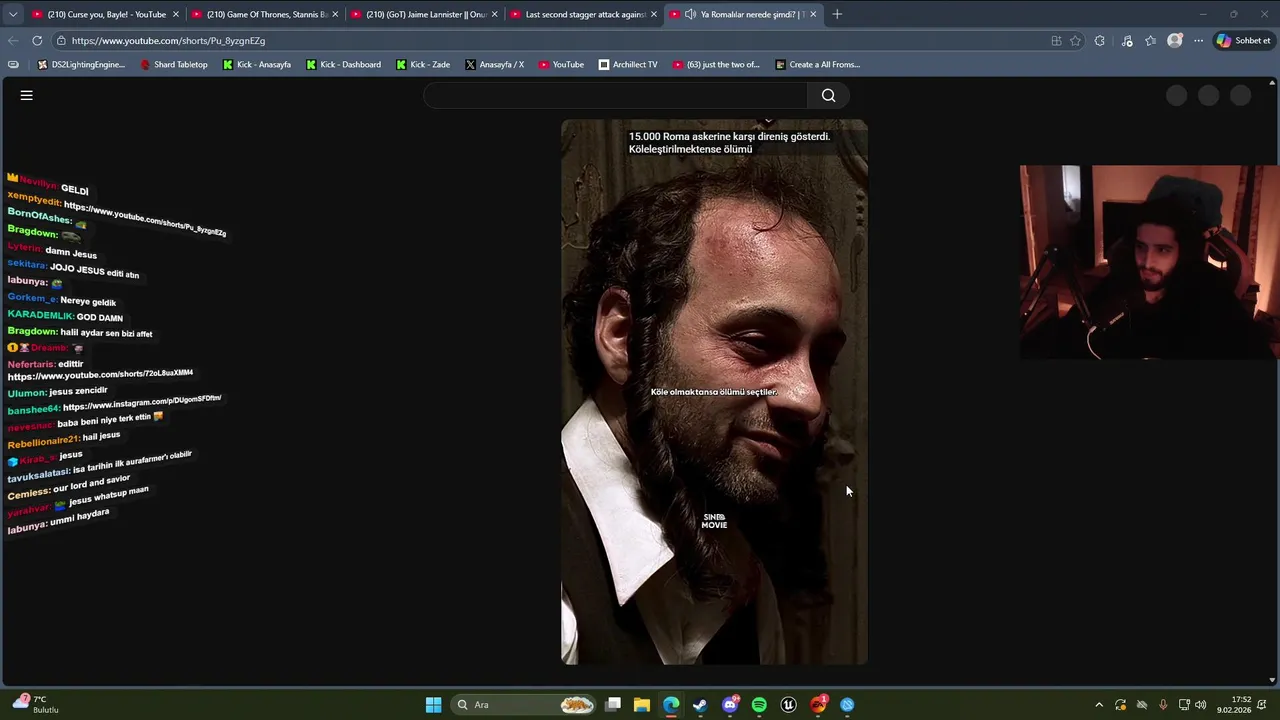
Task: Open the DS2LightingEngine bookmark
Action: click(x=81, y=65)
